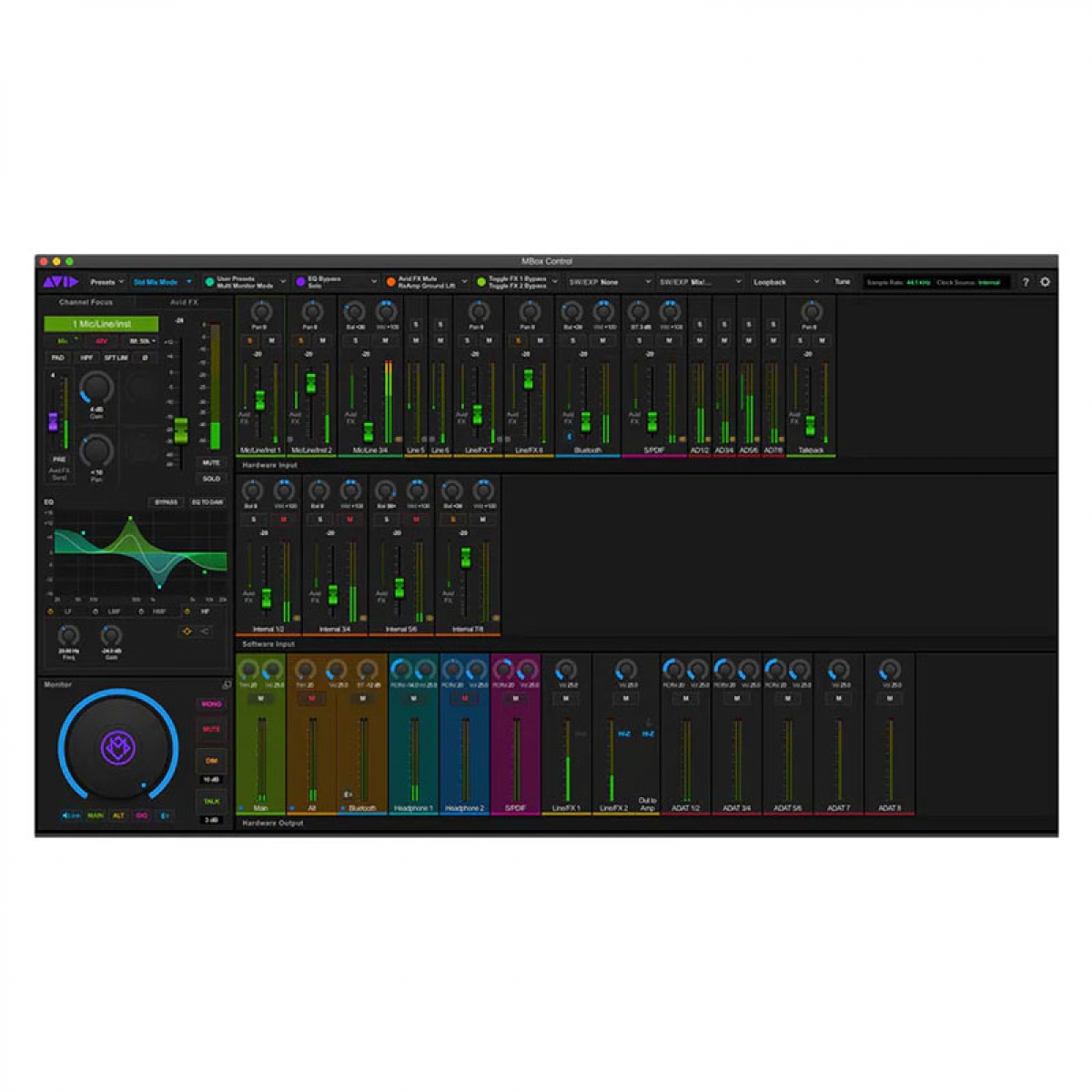Click the Bluetooth icon on the Bluetooth input strip
This screenshot has height=1092, width=1092.
tap(570, 436)
